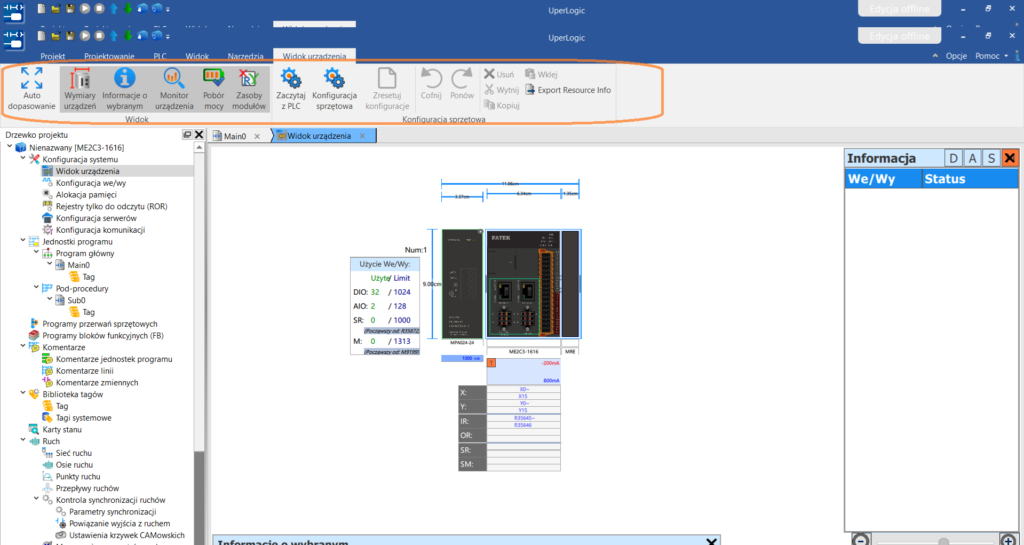
Task: Switch to Main0 document tab
Action: click(x=234, y=136)
